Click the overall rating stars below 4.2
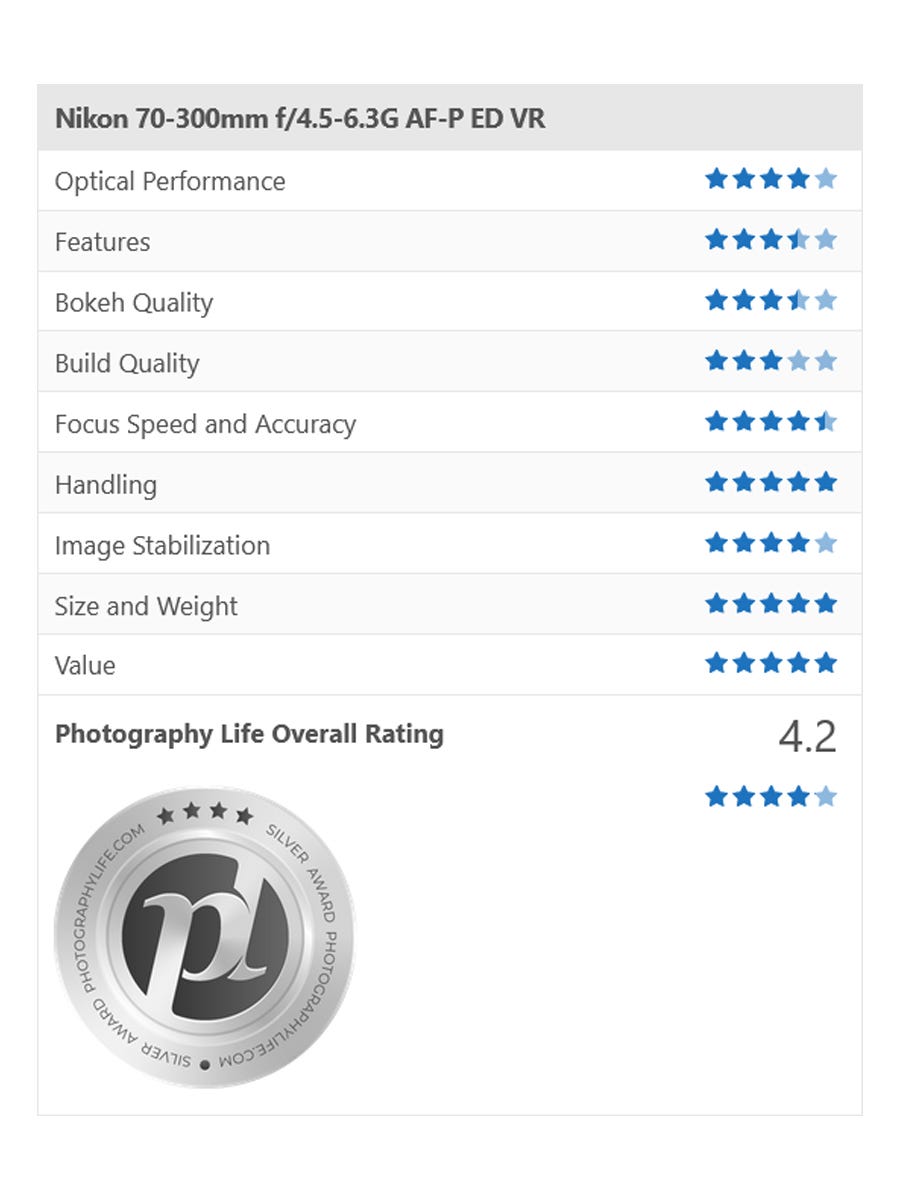 point(770,797)
